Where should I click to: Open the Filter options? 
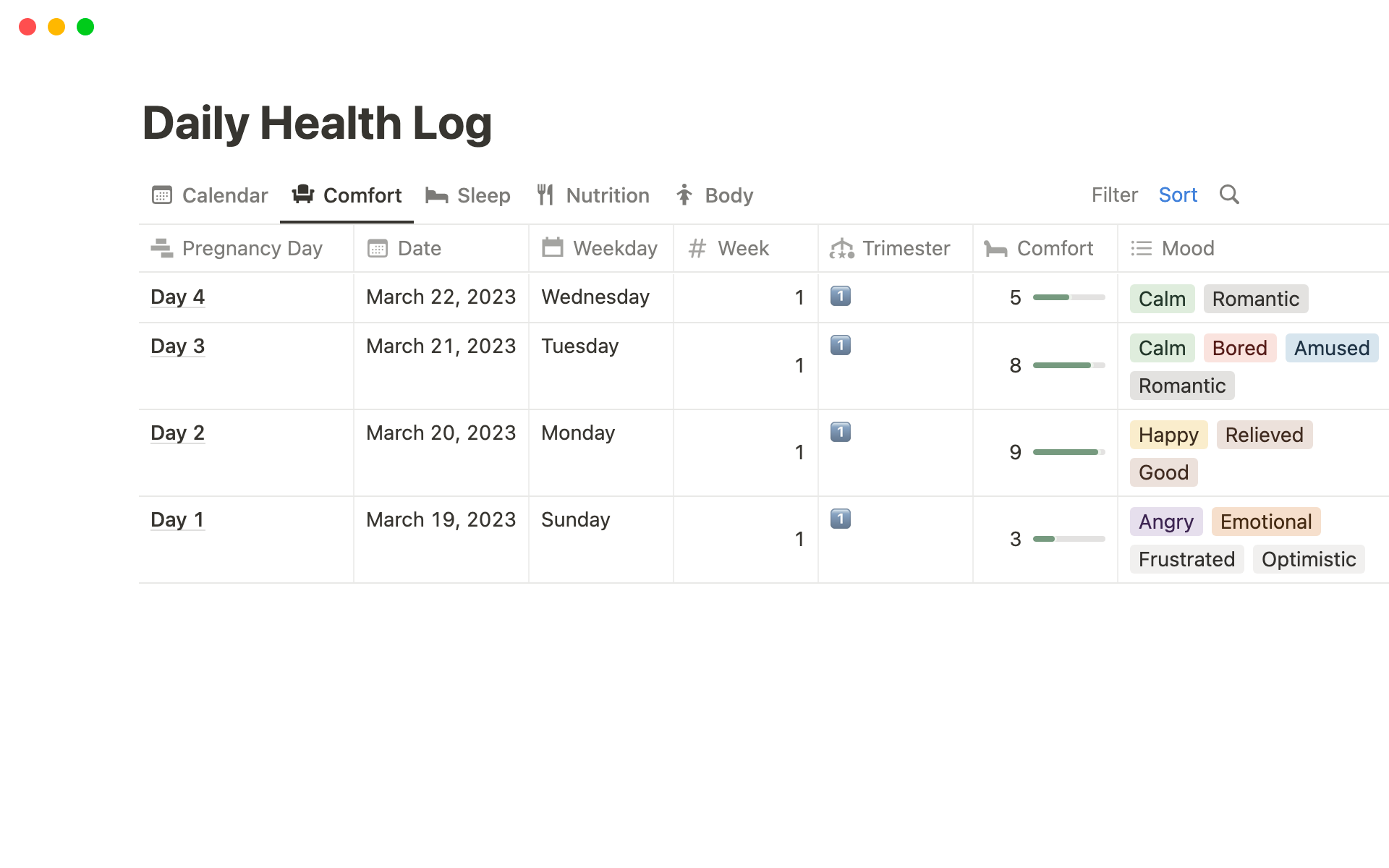[x=1114, y=195]
